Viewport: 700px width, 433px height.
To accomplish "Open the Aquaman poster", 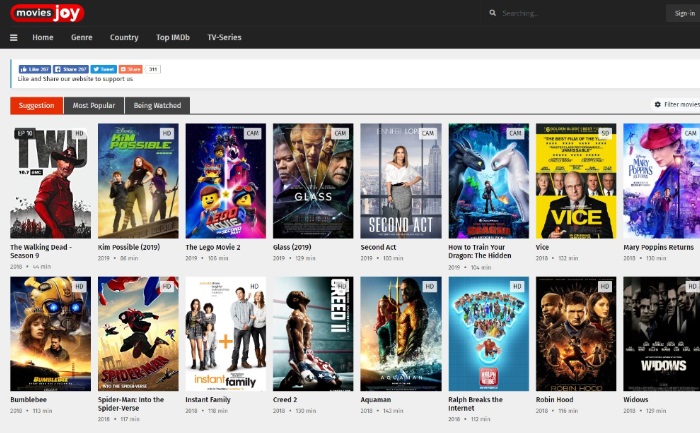I will (x=401, y=334).
